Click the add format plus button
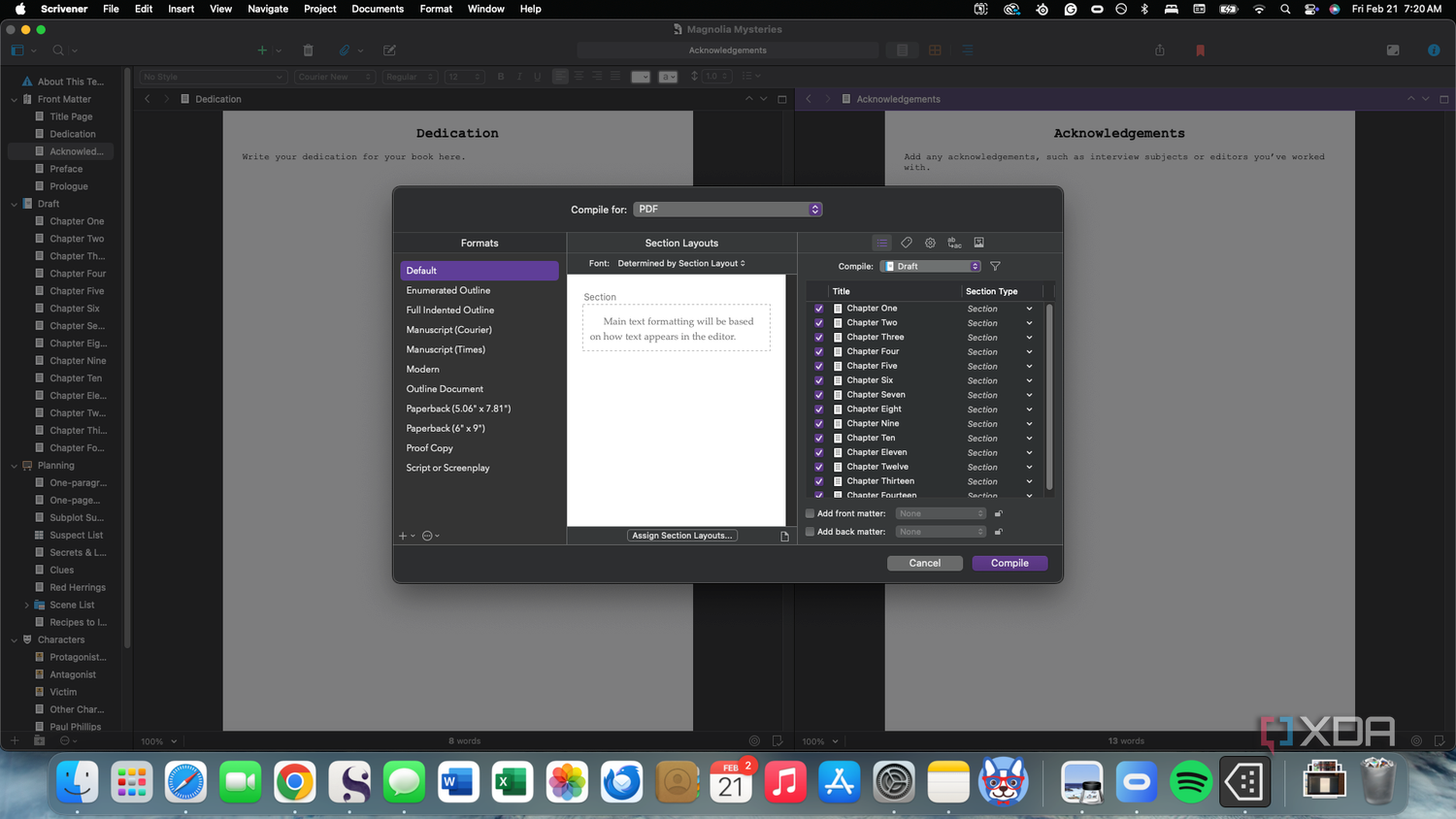This screenshot has height=819, width=1456. (405, 536)
